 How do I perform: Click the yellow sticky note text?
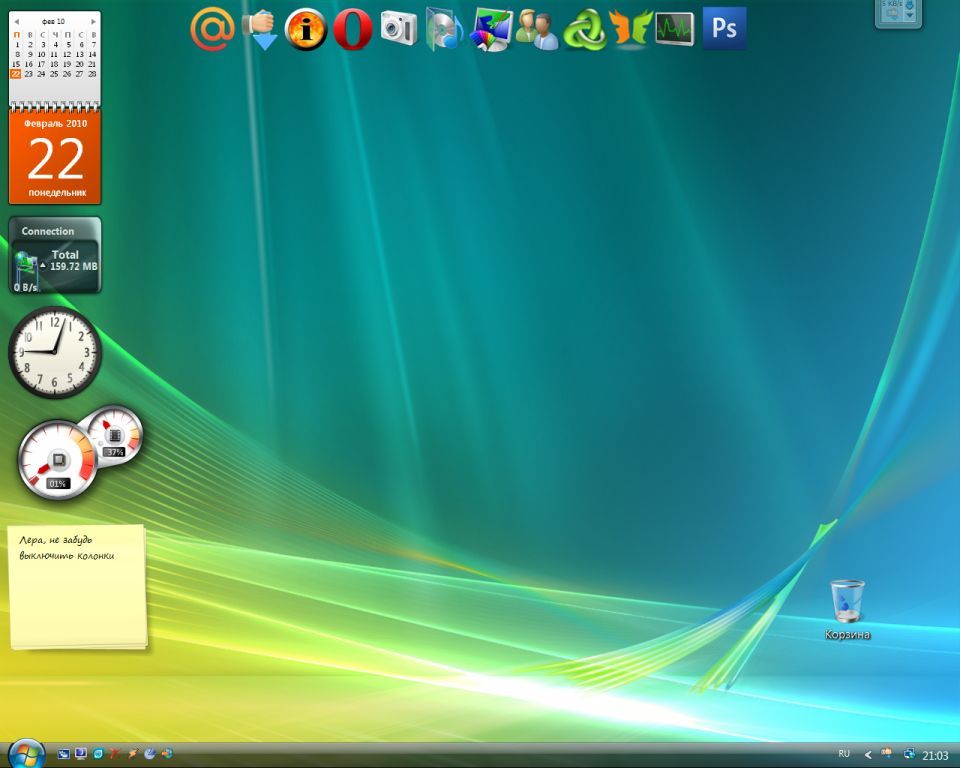point(67,548)
